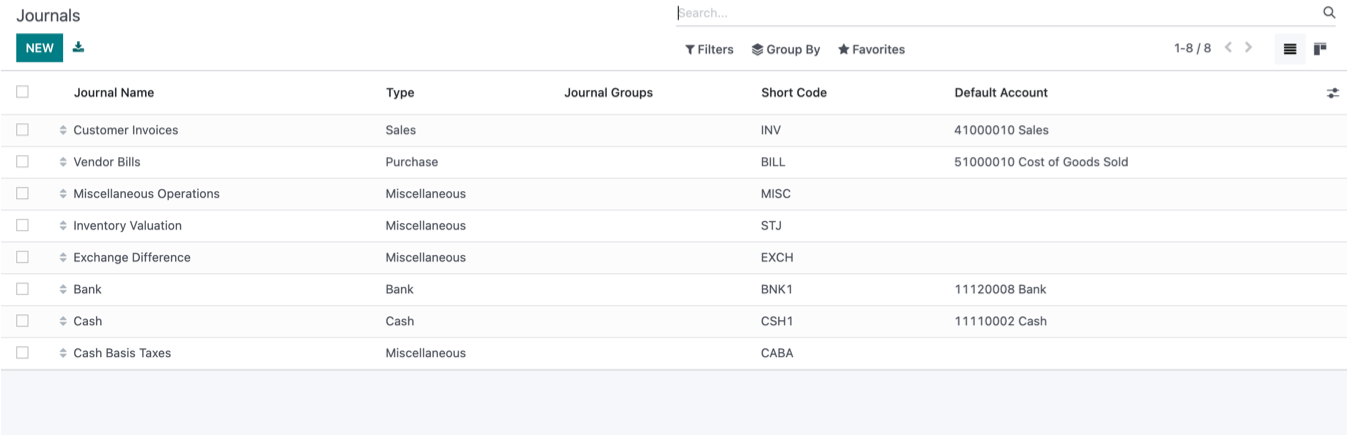This screenshot has width=1347, height=435.
Task: Check the Cash journal checkbox
Action: coord(22,321)
